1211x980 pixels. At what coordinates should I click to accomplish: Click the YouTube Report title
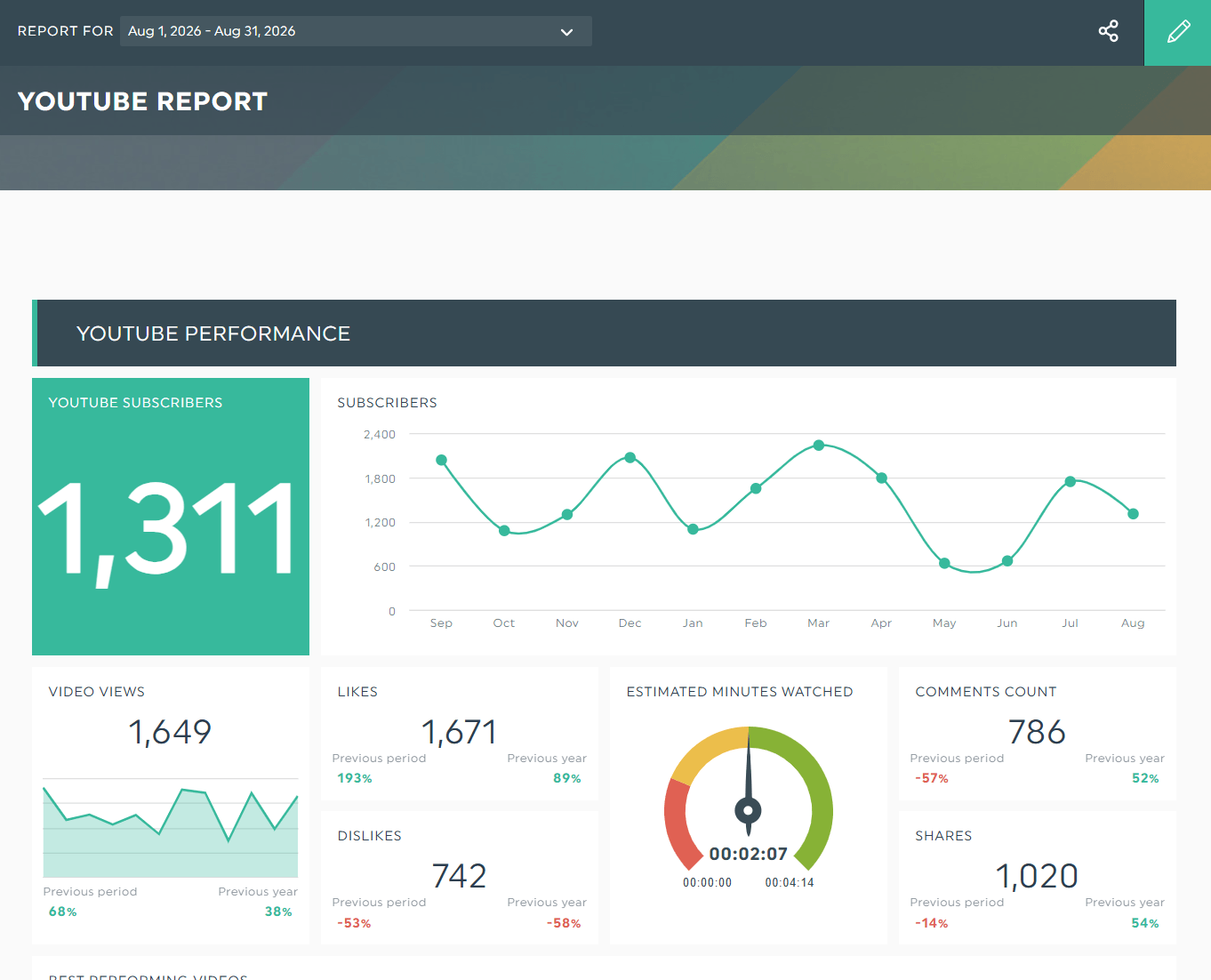142,101
